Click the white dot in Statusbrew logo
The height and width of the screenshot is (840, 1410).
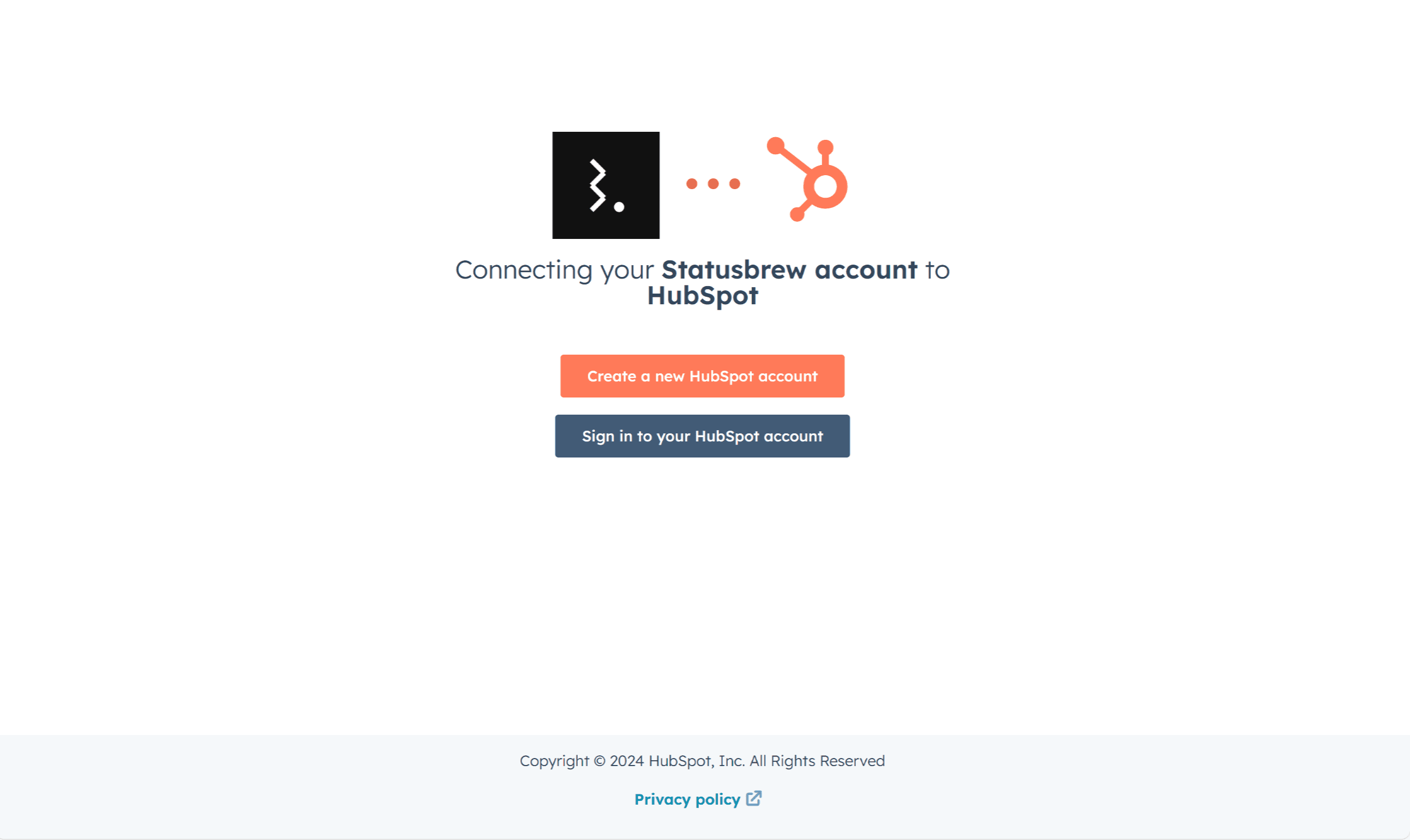pos(620,207)
